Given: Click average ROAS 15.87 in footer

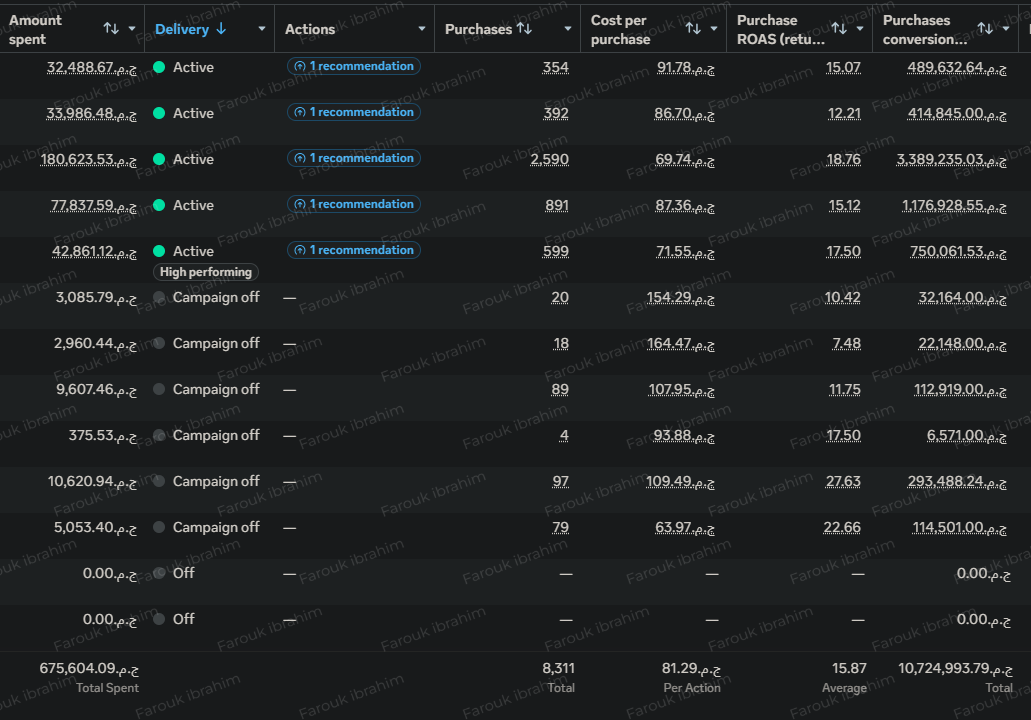Looking at the screenshot, I should 849,669.
